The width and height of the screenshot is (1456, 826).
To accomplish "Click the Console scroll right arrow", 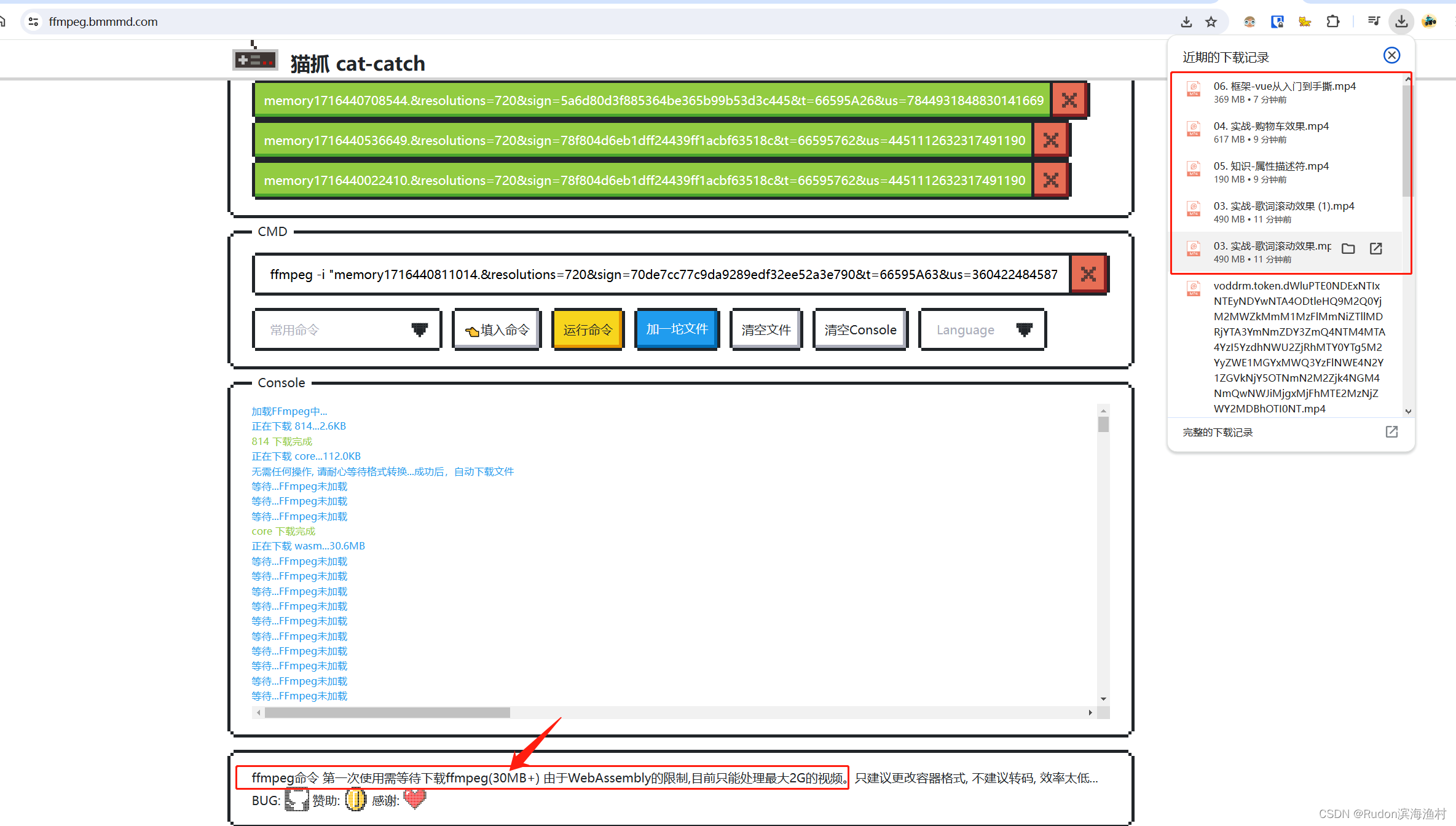I will click(x=1090, y=712).
